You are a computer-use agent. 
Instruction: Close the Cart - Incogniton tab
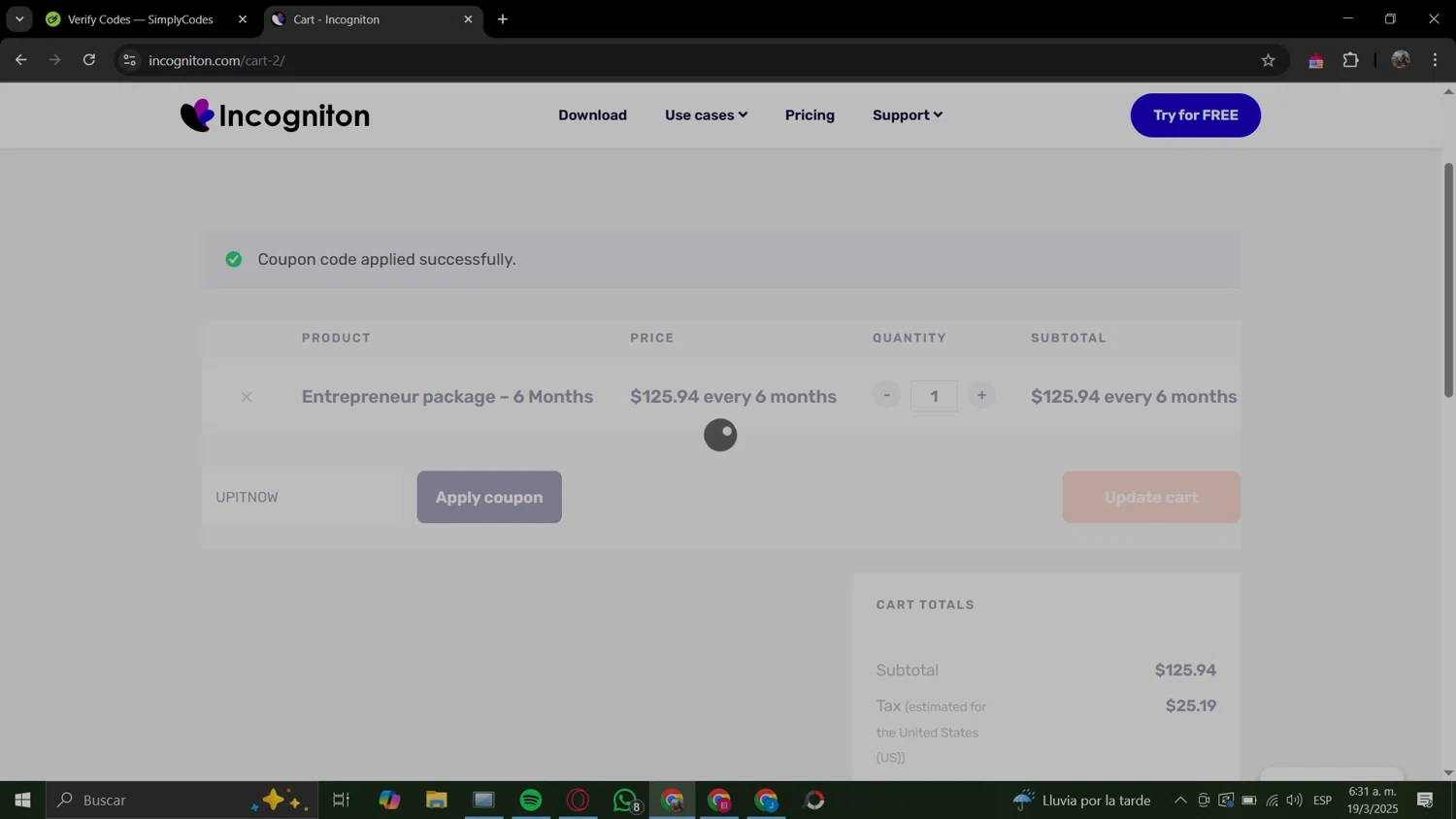tap(468, 19)
